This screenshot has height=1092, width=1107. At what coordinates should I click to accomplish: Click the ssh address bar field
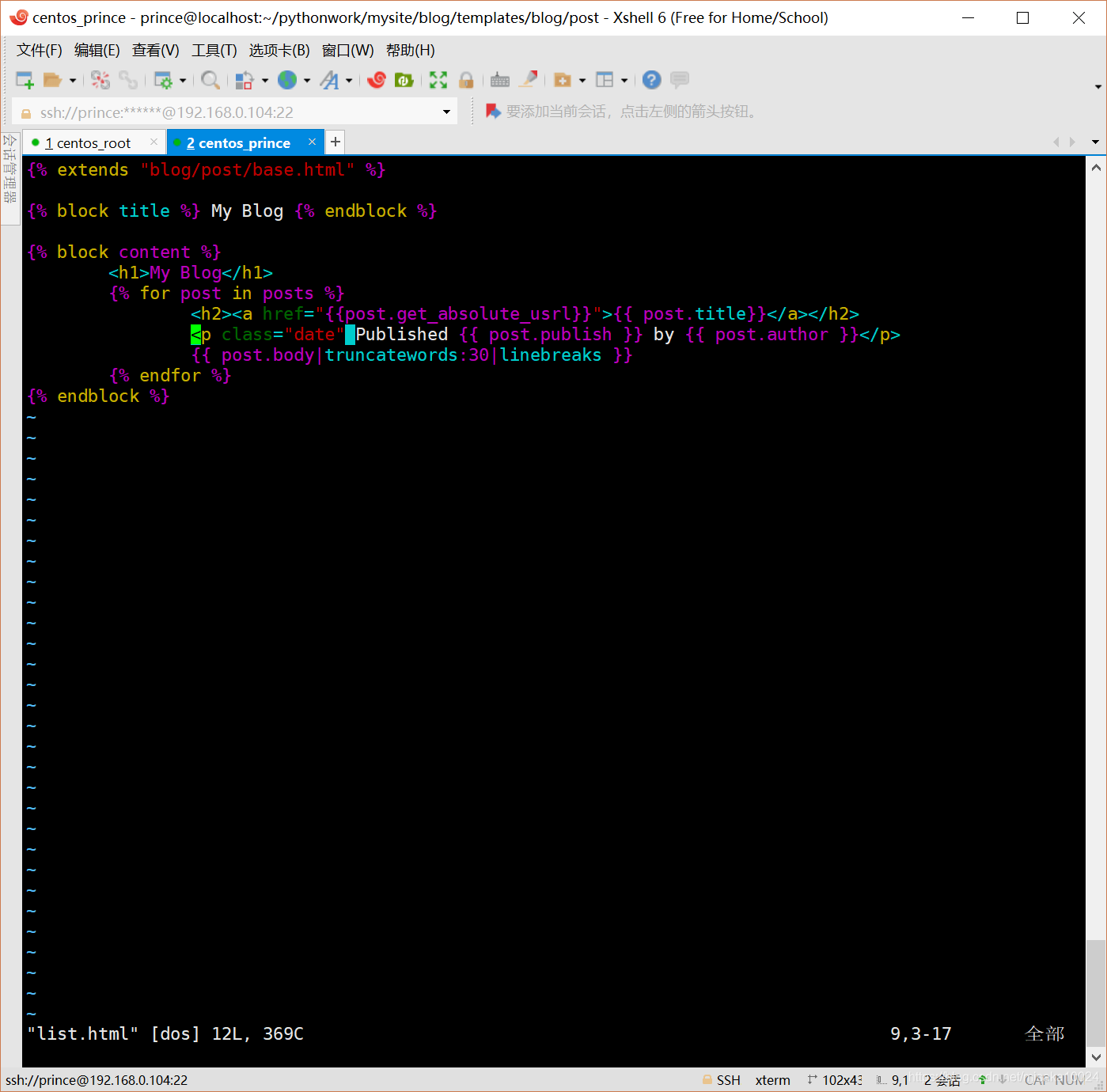(235, 112)
